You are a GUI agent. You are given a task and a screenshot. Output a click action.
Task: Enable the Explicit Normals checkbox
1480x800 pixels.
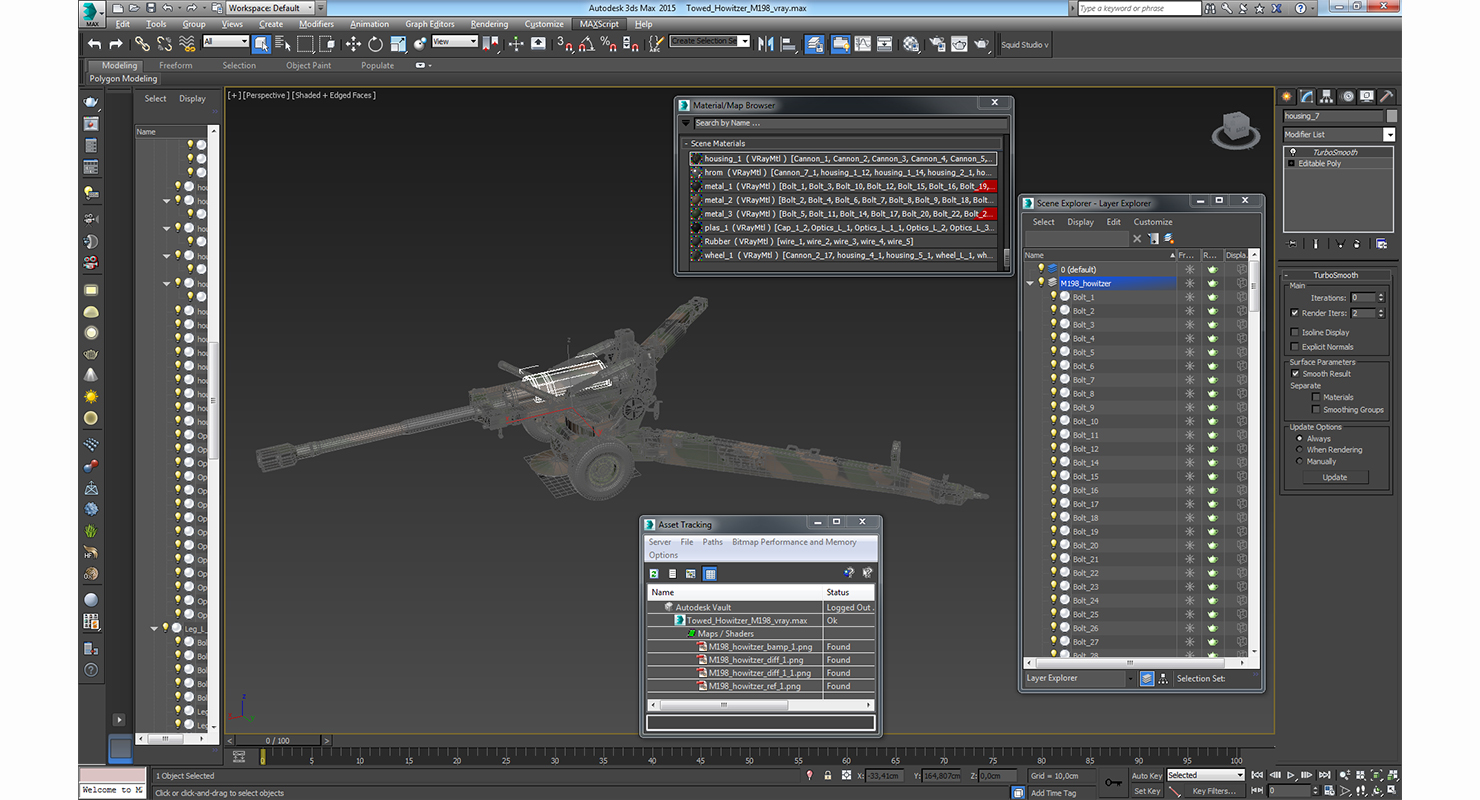click(x=1295, y=347)
